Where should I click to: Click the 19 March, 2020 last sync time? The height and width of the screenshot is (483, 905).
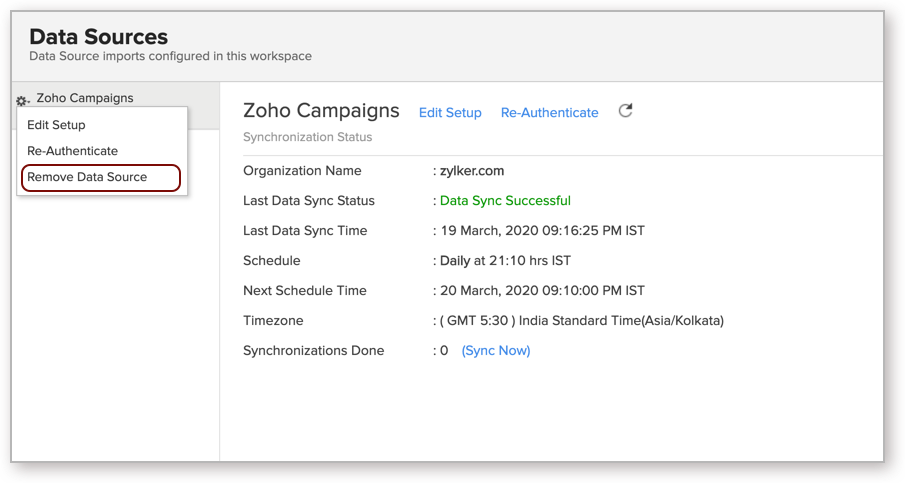543,230
